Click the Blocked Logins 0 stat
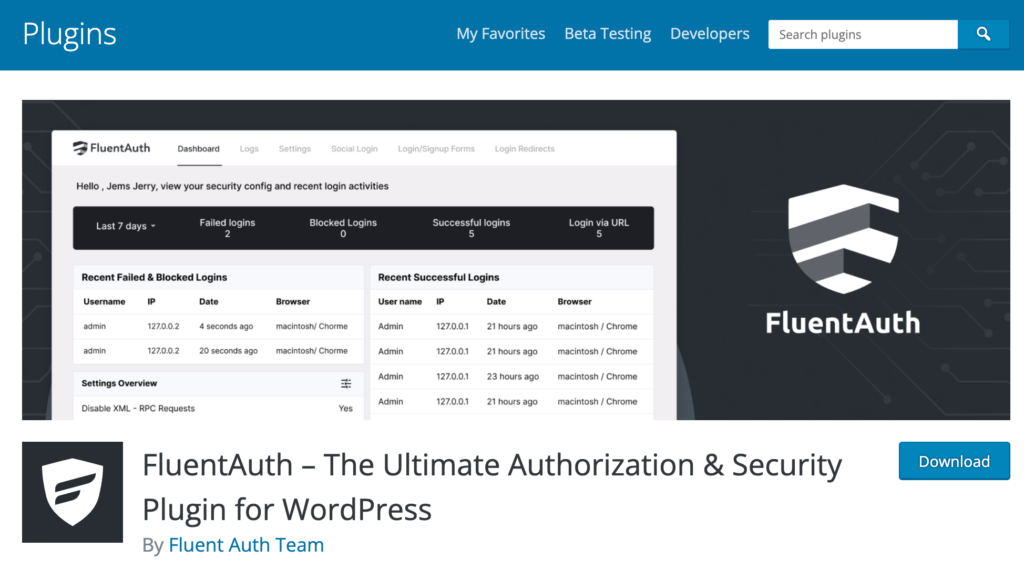Image resolution: width=1024 pixels, height=569 pixels. (343, 228)
